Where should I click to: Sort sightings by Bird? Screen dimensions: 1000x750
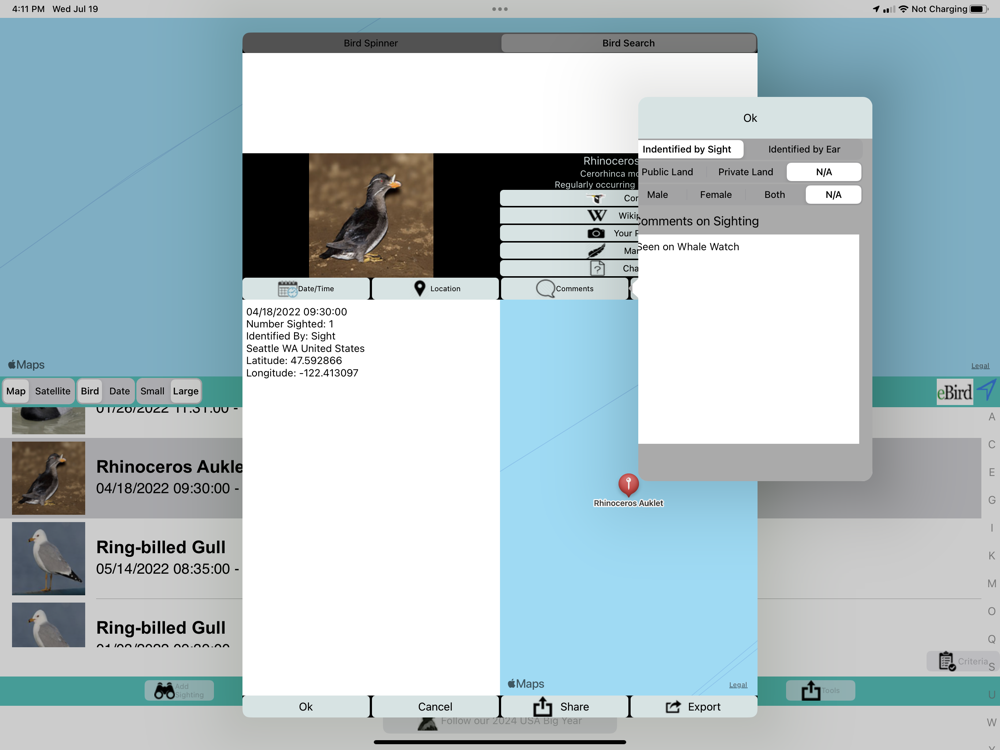[90, 391]
